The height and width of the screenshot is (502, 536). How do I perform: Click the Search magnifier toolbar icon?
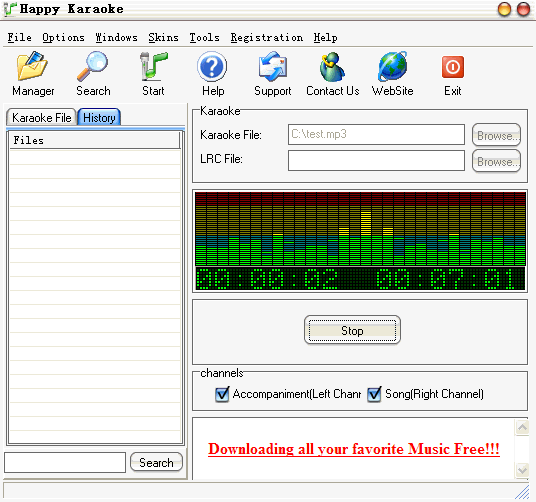(x=93, y=66)
